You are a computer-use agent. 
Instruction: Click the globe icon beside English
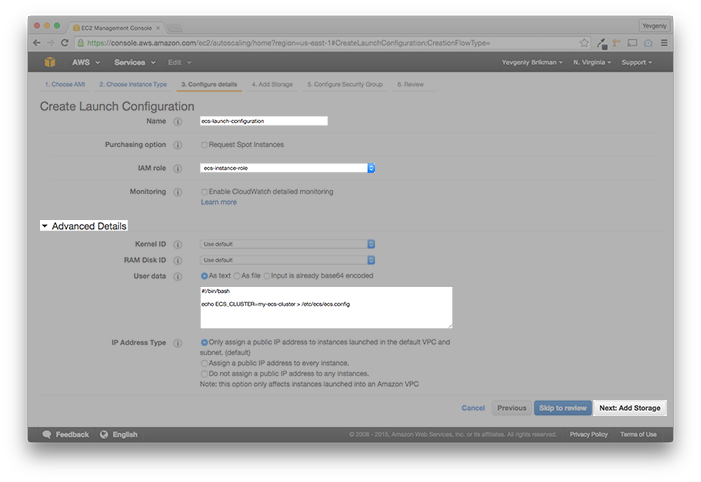coord(104,434)
